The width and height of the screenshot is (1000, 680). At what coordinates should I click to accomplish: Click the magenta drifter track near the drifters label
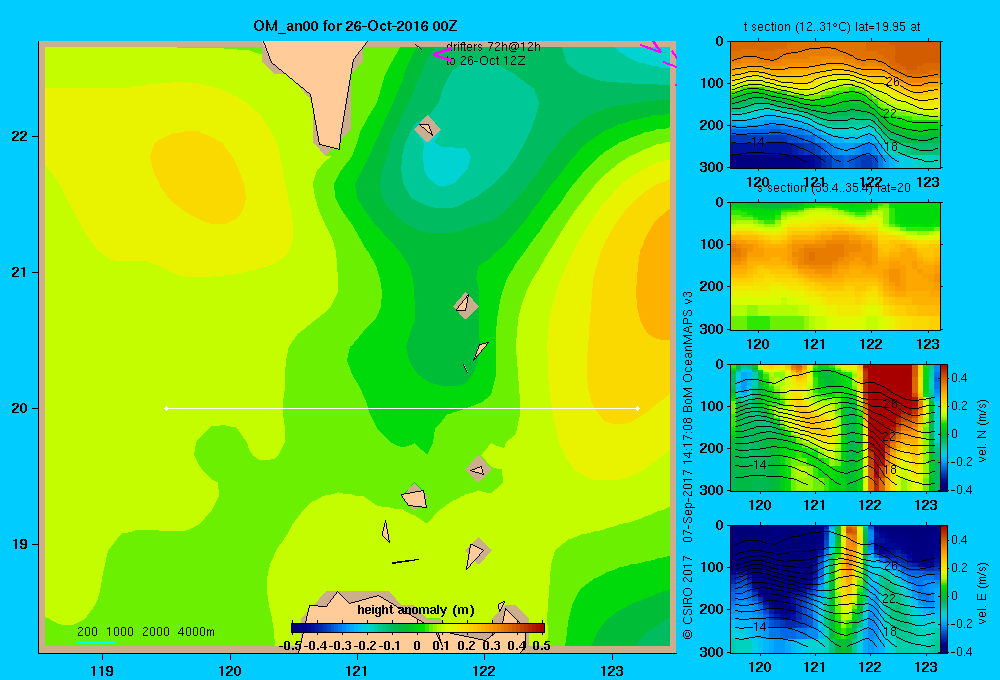[441, 54]
